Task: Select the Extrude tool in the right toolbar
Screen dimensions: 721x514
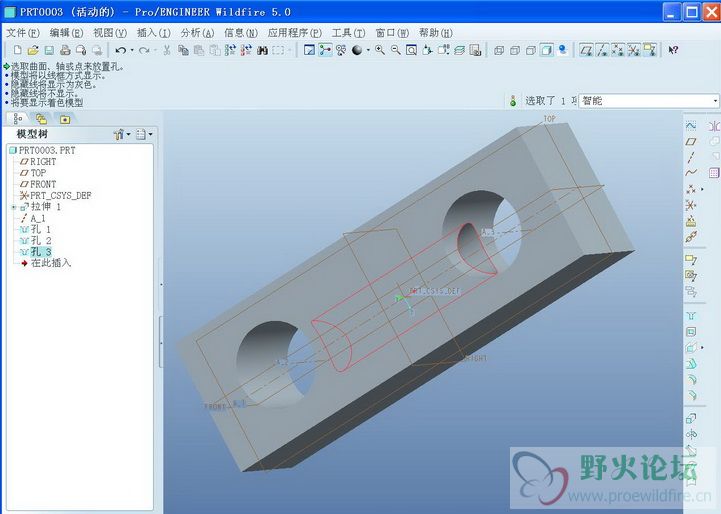Action: pyautogui.click(x=691, y=418)
